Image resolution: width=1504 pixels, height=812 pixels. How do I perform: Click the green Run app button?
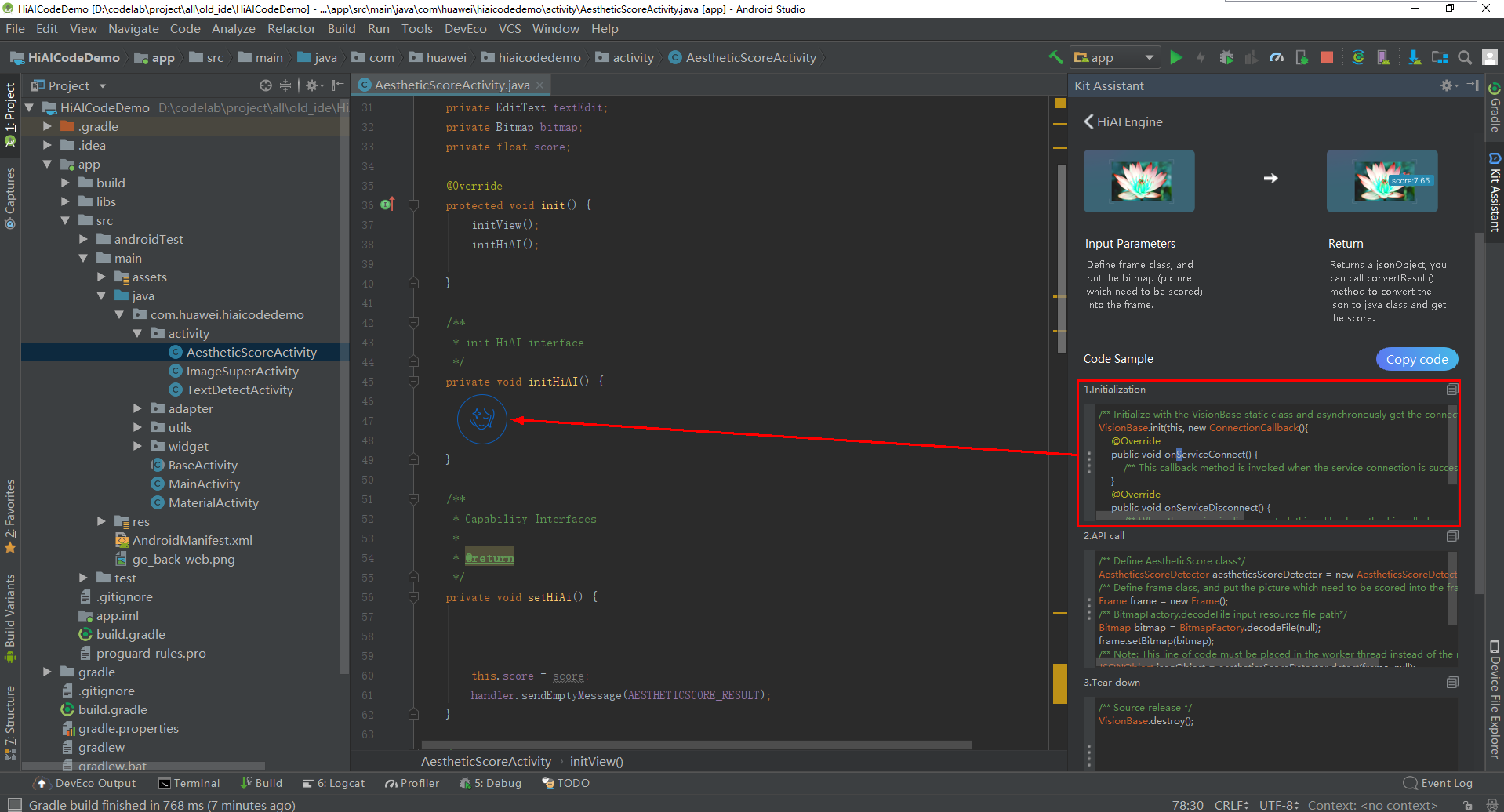tap(1175, 57)
